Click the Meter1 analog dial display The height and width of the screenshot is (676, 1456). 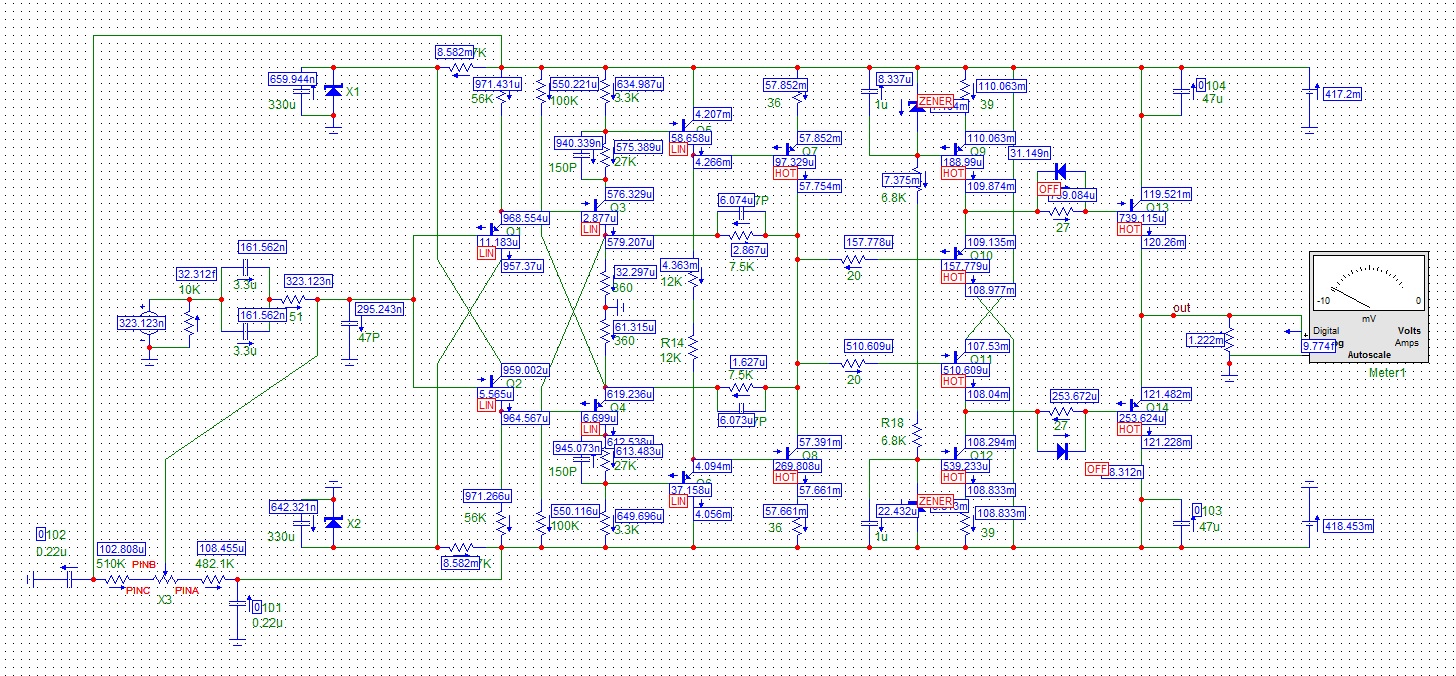click(x=1367, y=282)
